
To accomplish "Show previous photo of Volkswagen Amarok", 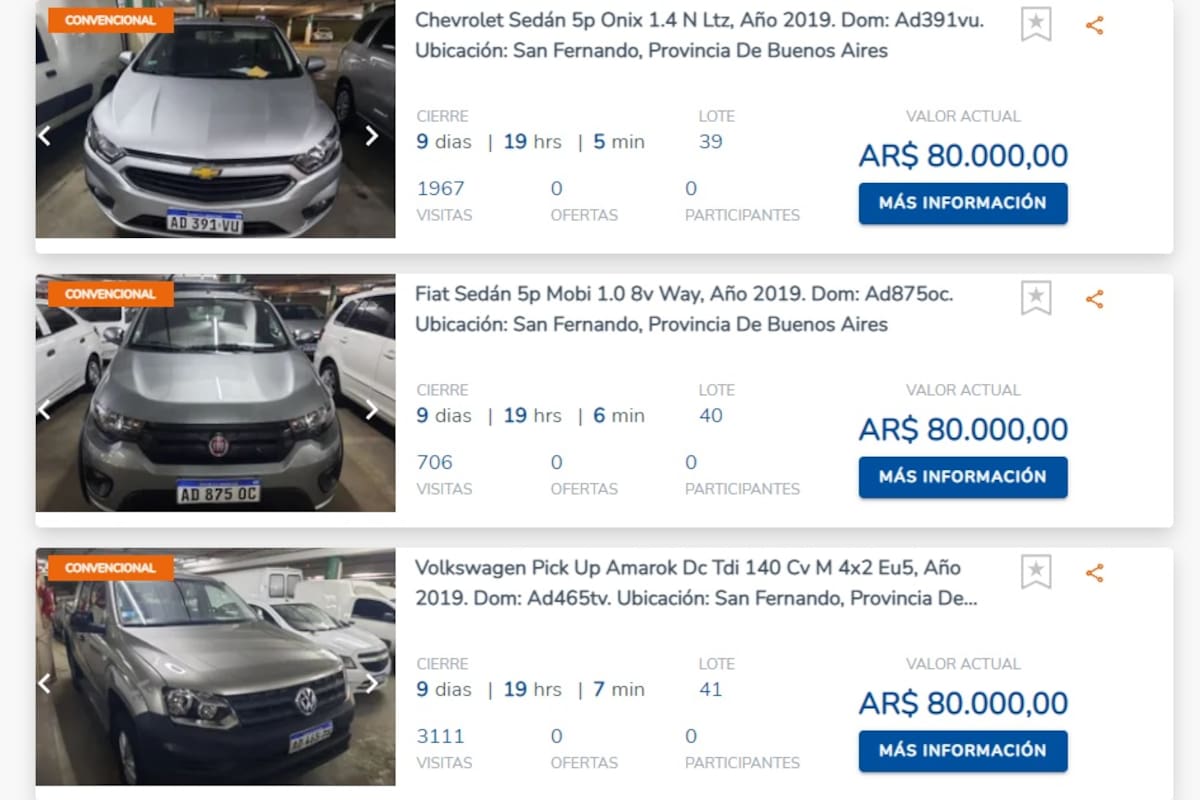I will (44, 684).
